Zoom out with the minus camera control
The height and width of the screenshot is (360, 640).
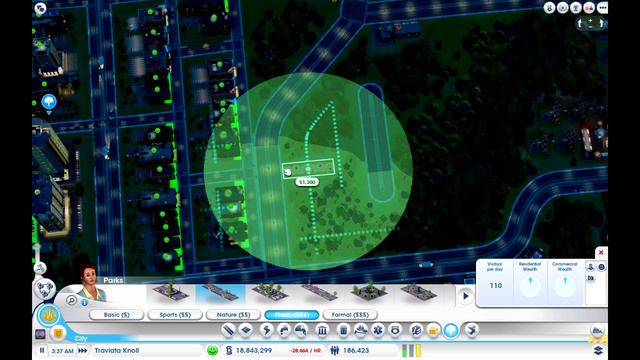(590, 27)
